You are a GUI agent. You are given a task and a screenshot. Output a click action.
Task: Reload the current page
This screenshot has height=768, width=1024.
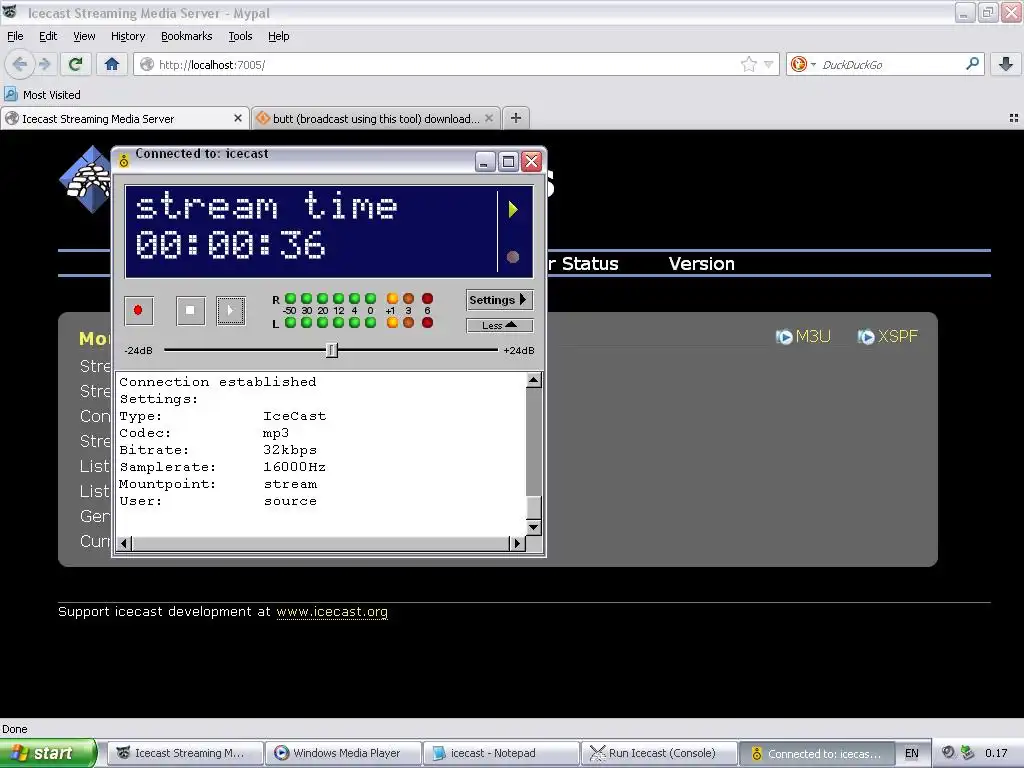point(76,64)
